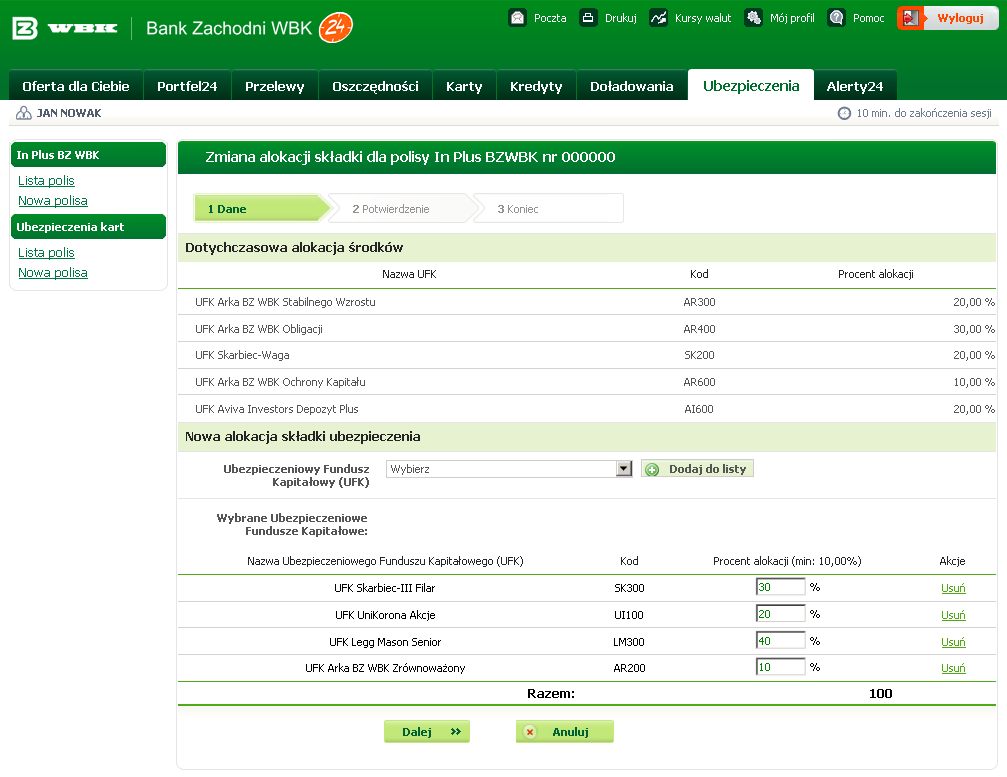1007x777 pixels.
Task: Click the LM300 code cell
Action: (629, 642)
